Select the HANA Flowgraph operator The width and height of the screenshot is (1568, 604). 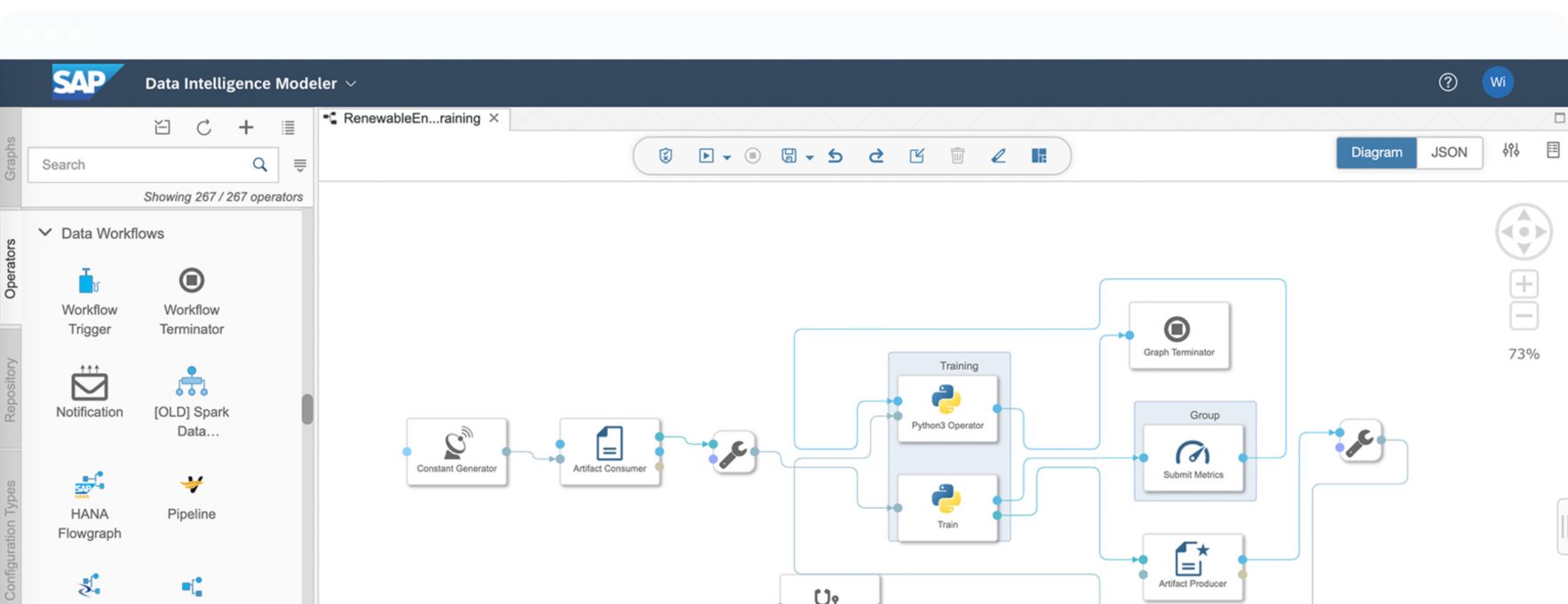tap(90, 505)
